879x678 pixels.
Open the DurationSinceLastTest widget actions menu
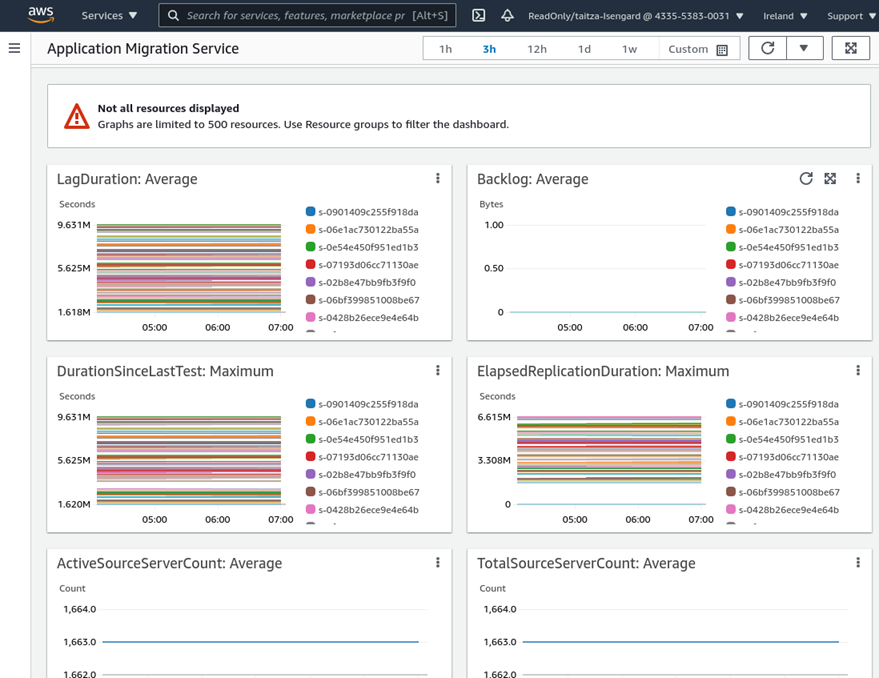[x=438, y=371]
